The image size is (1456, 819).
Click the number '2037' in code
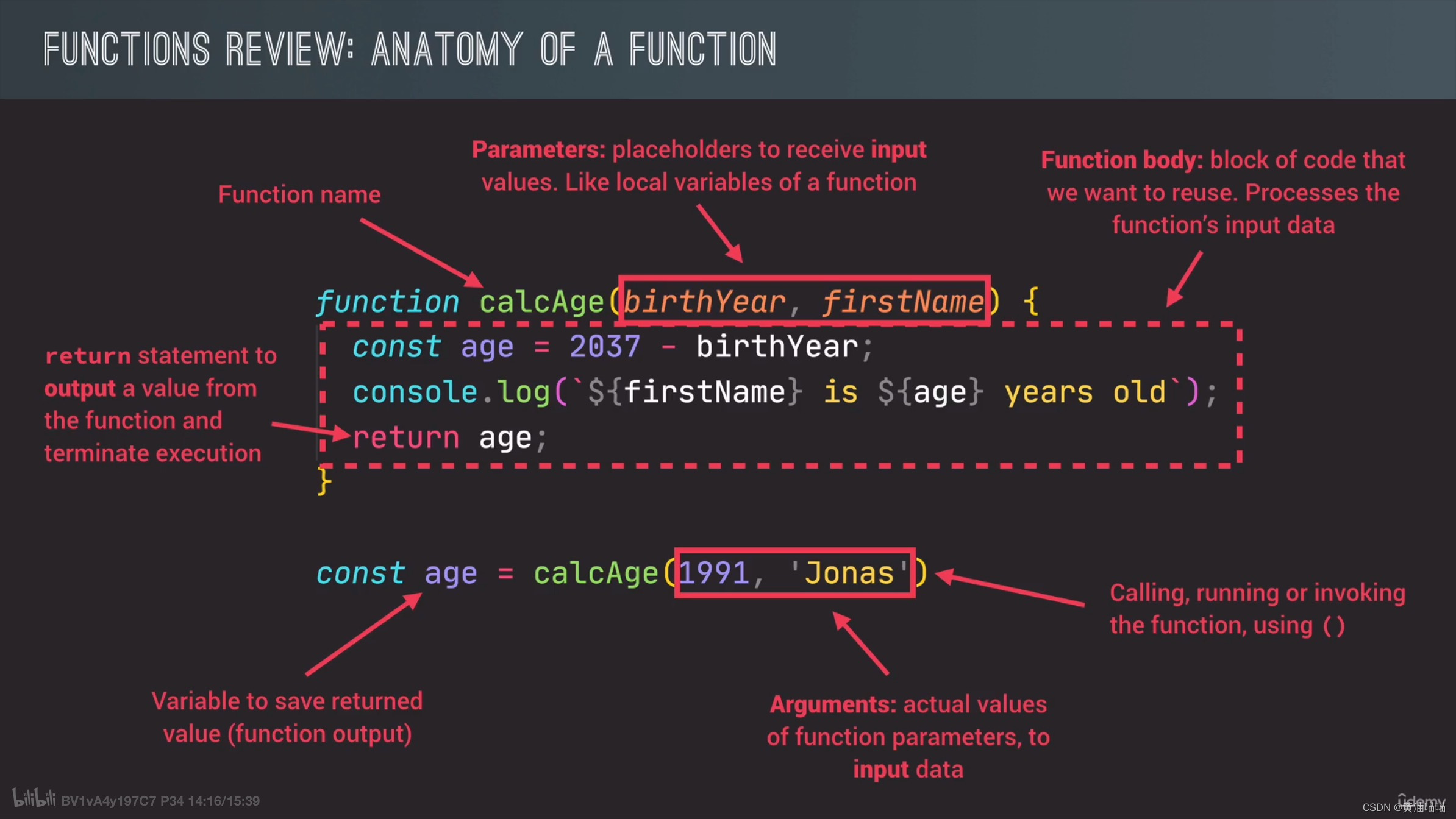click(x=605, y=347)
